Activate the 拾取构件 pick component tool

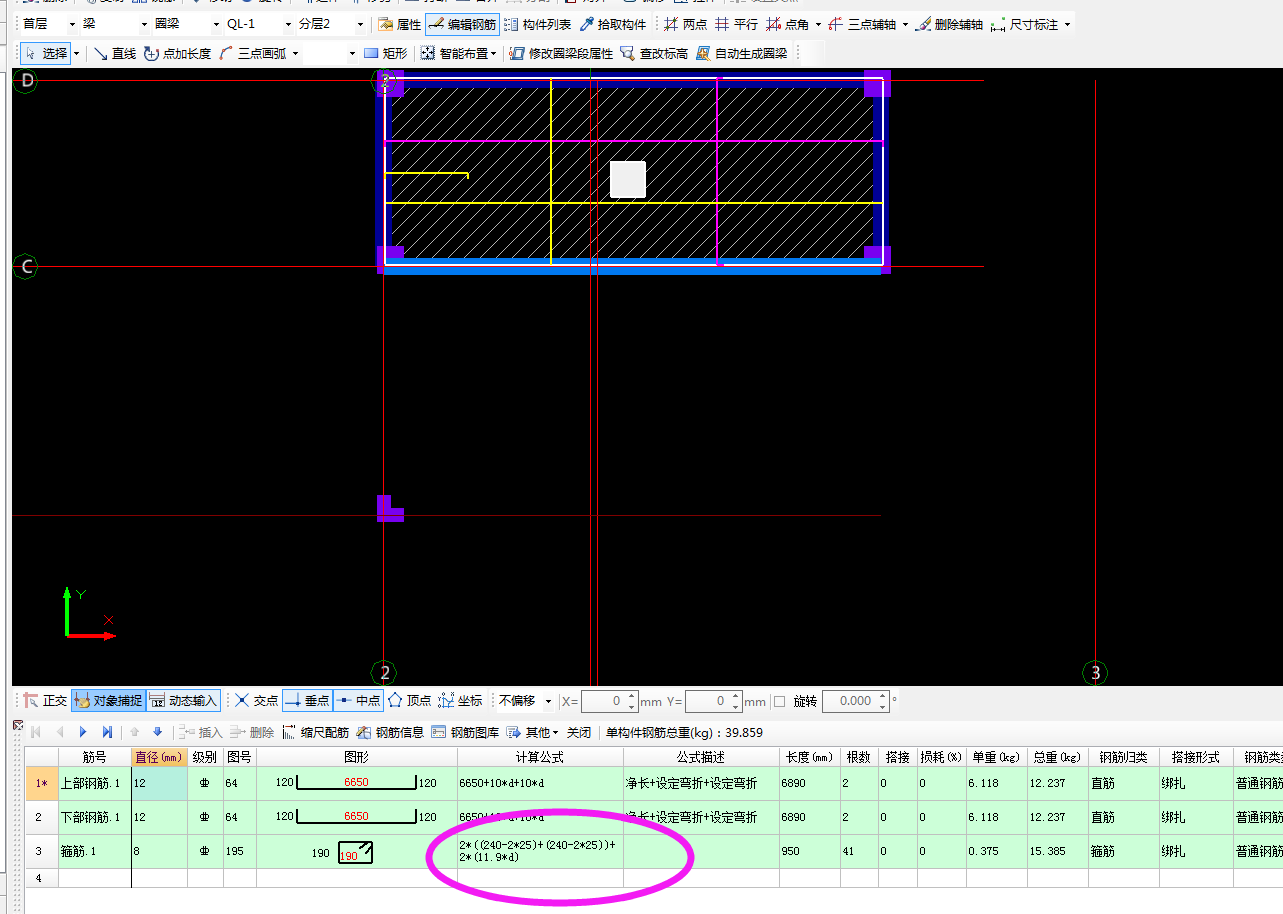pyautogui.click(x=613, y=24)
